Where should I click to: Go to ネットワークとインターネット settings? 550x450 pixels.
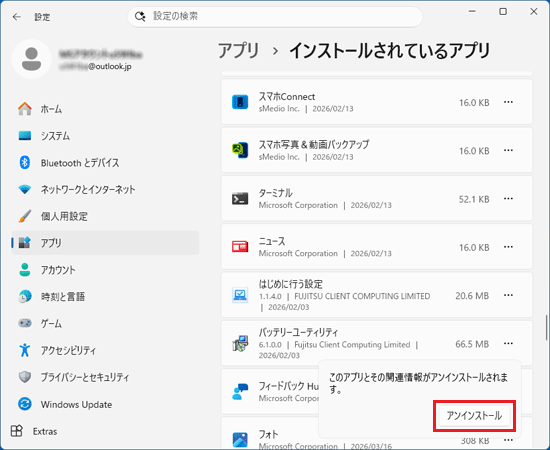click(x=105, y=189)
